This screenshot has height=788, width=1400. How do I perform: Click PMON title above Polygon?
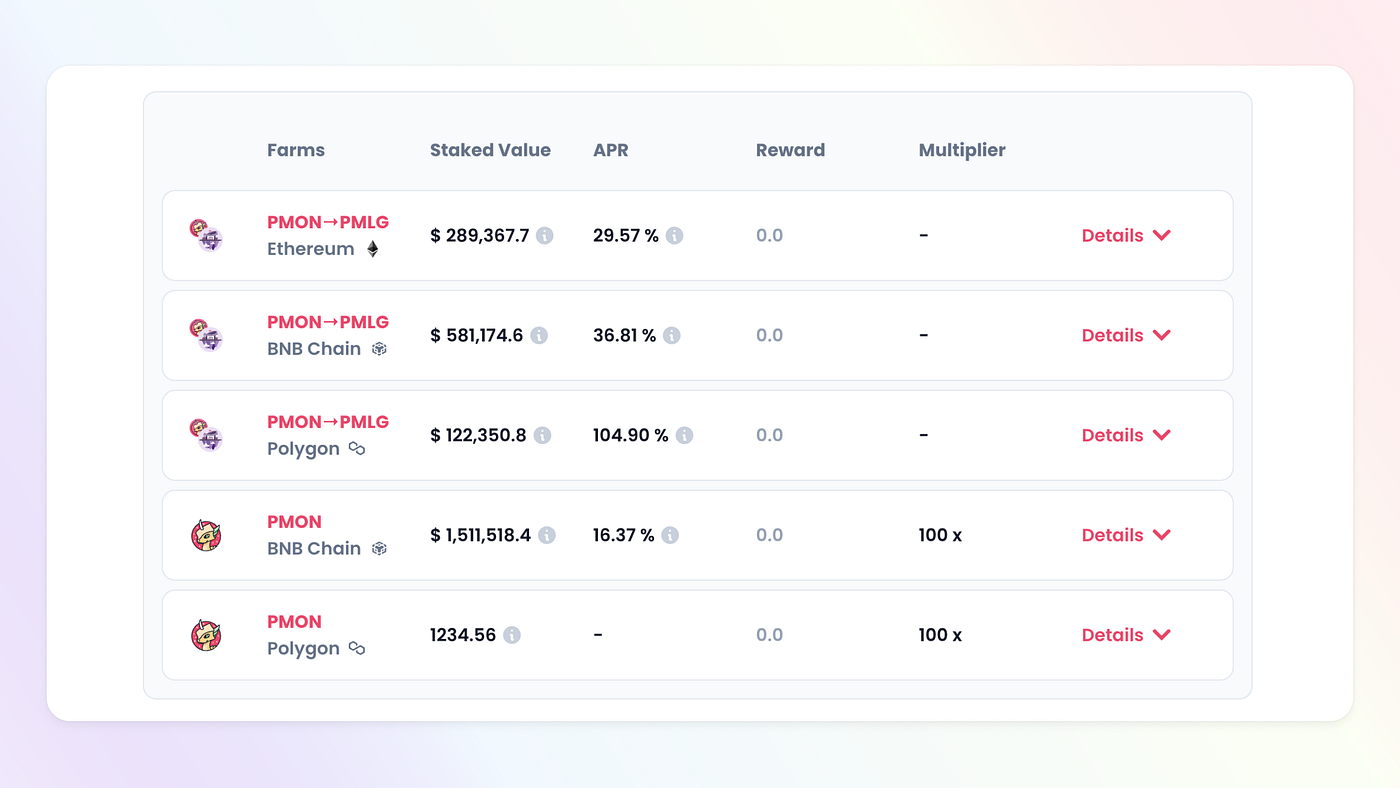pyautogui.click(x=294, y=622)
